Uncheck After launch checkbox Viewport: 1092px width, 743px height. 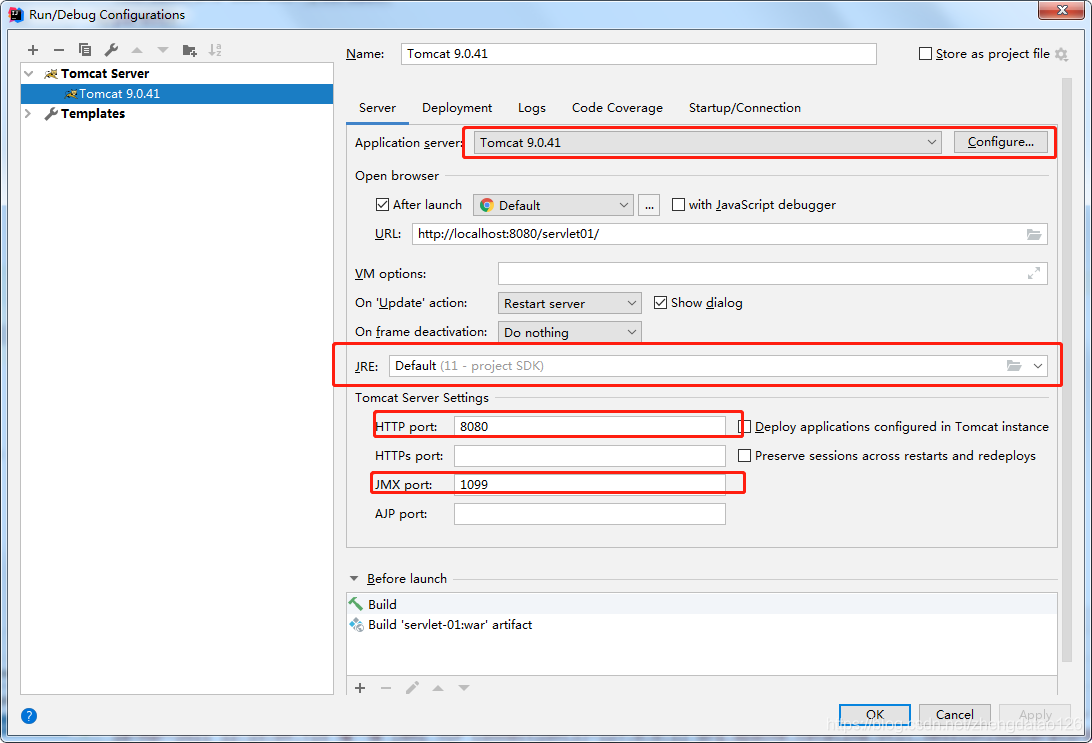click(382, 205)
